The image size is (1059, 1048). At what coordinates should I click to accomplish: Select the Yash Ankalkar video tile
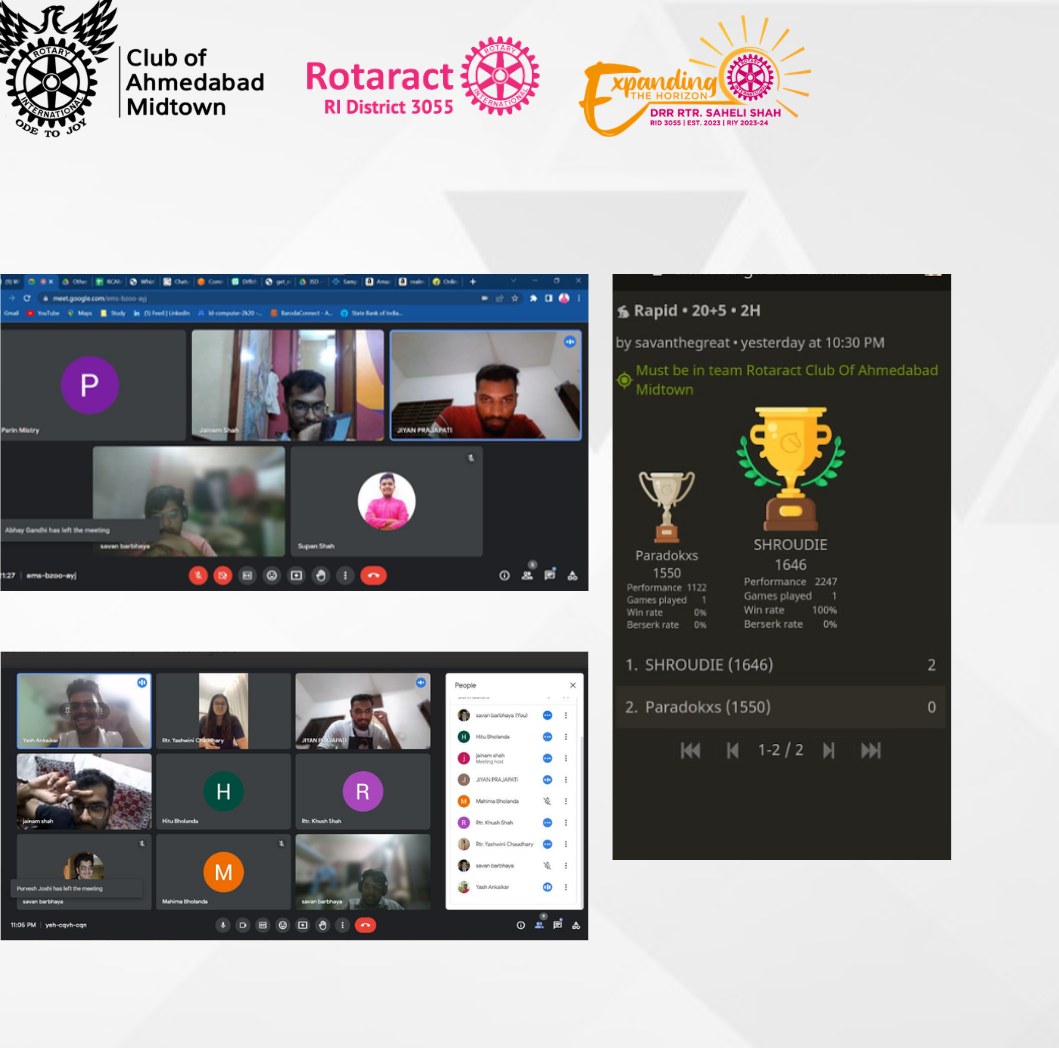[84, 710]
